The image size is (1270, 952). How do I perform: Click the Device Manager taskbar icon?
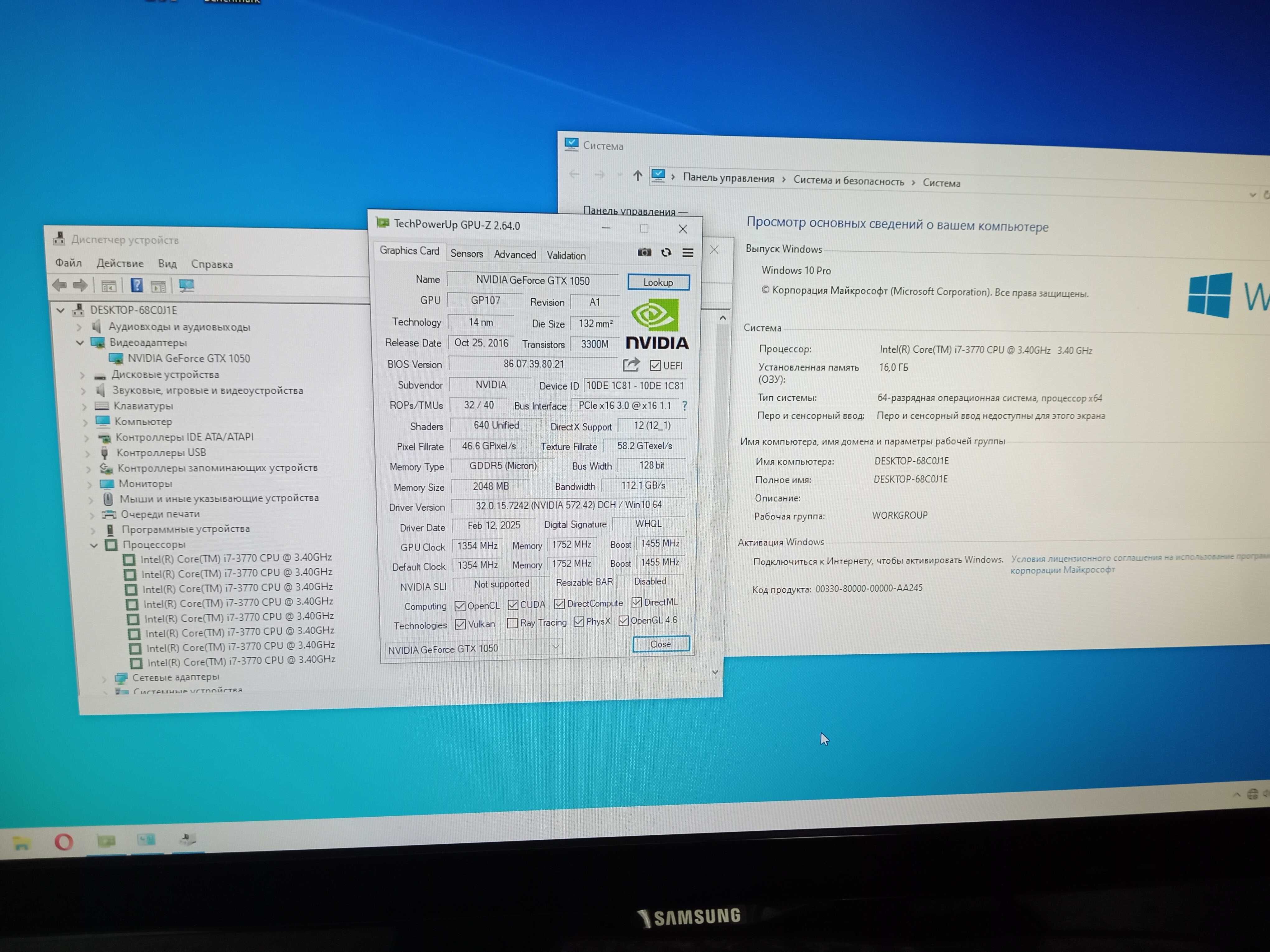tap(188, 839)
